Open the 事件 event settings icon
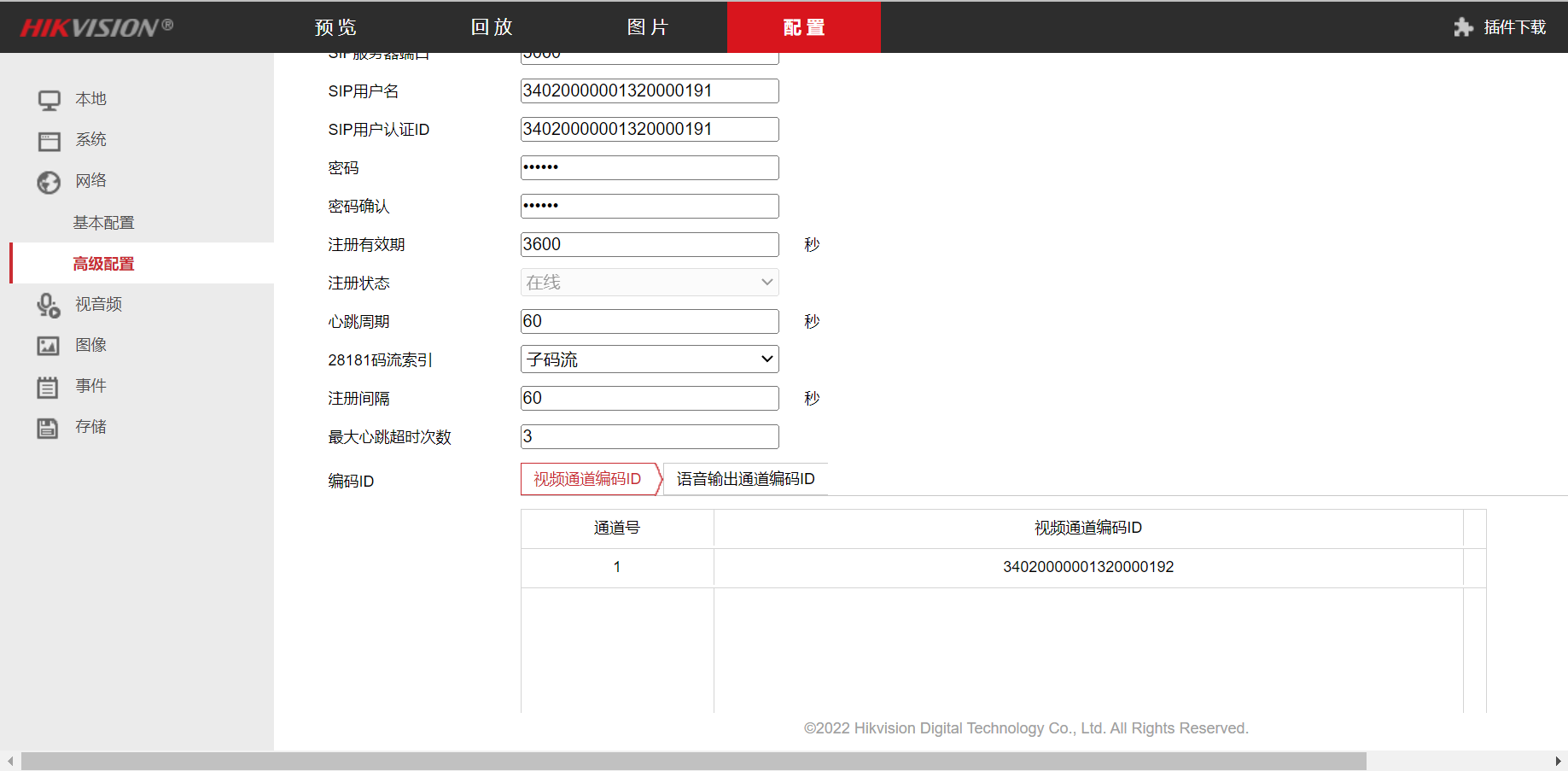The height and width of the screenshot is (771, 1568). click(49, 386)
